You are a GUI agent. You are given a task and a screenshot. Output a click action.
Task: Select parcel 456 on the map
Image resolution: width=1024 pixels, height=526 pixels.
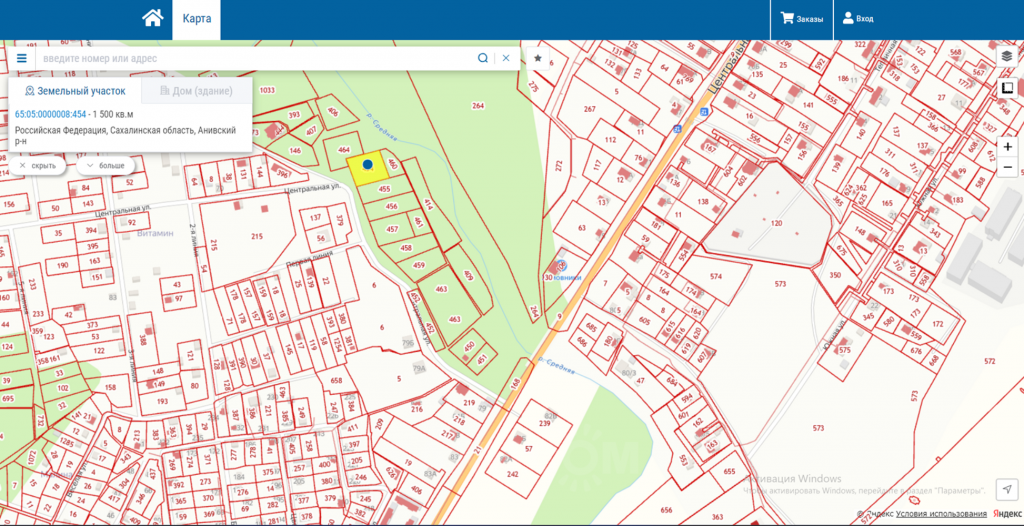click(391, 206)
